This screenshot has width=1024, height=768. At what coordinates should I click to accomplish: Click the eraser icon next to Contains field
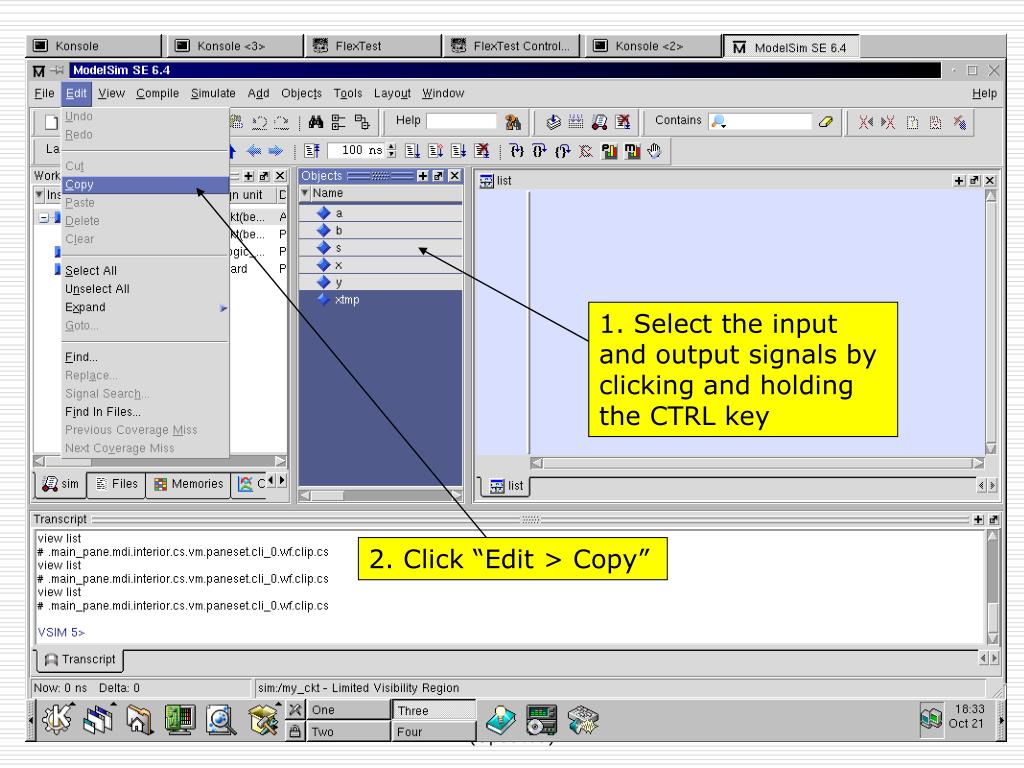click(825, 121)
